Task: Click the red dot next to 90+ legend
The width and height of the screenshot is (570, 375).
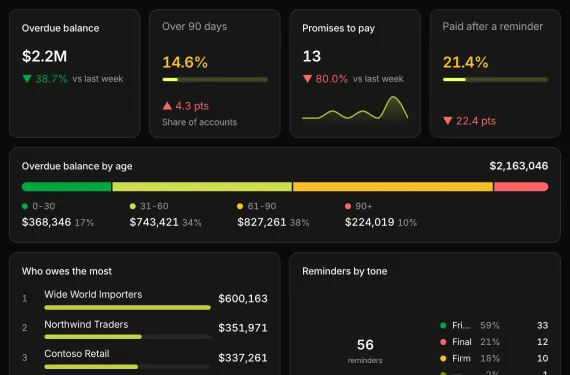Action: click(348, 206)
